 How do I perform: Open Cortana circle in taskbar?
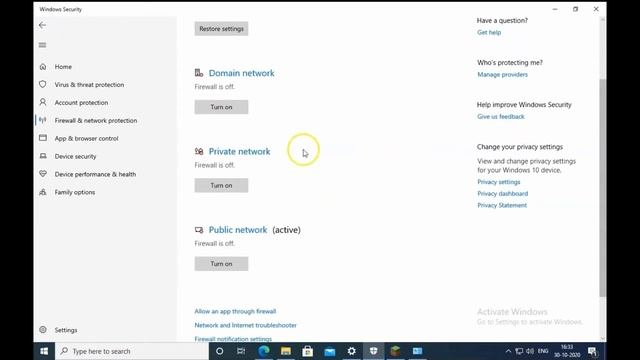click(220, 351)
